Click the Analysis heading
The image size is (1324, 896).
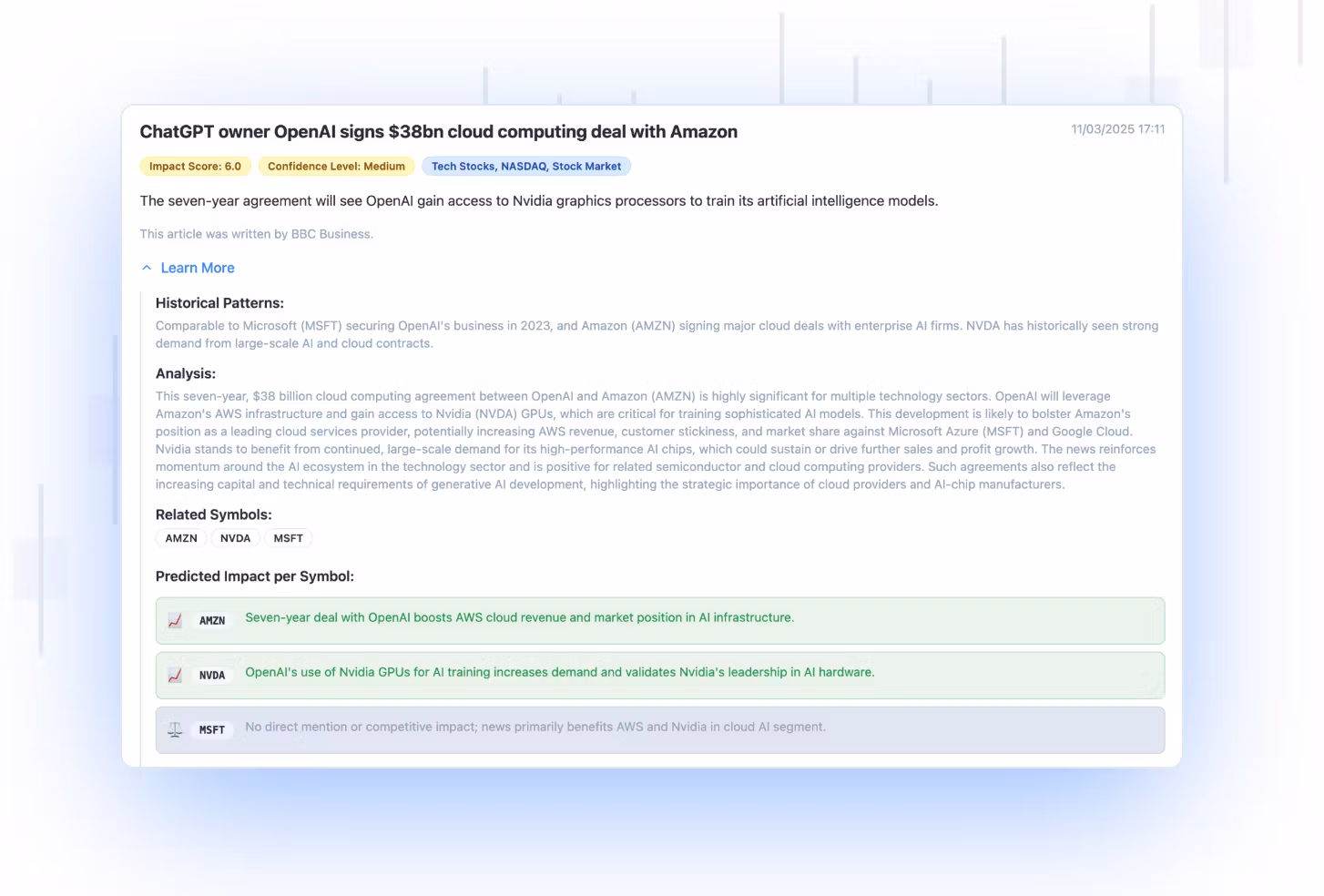186,373
